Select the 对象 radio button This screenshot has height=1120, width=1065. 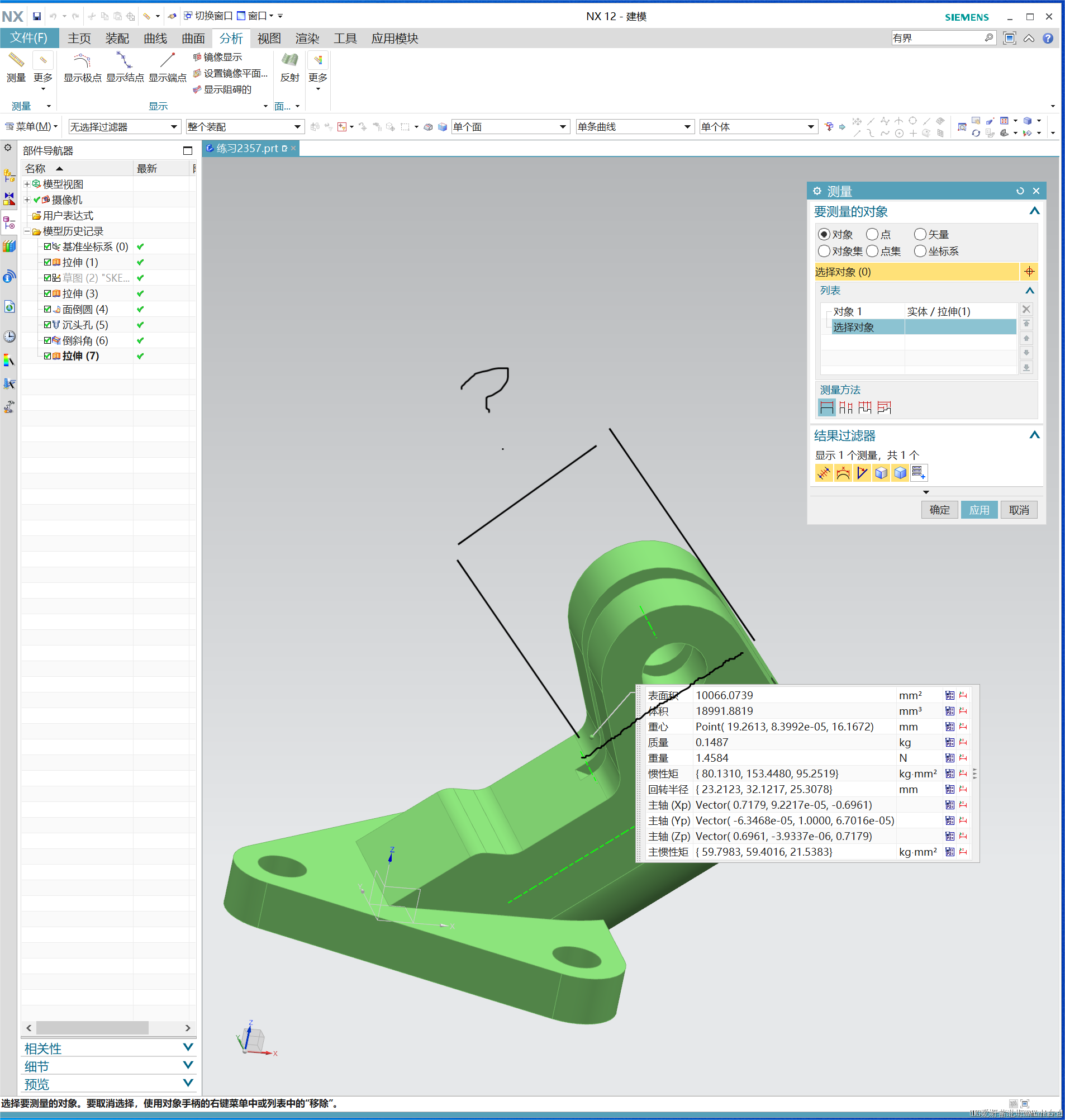pos(824,234)
